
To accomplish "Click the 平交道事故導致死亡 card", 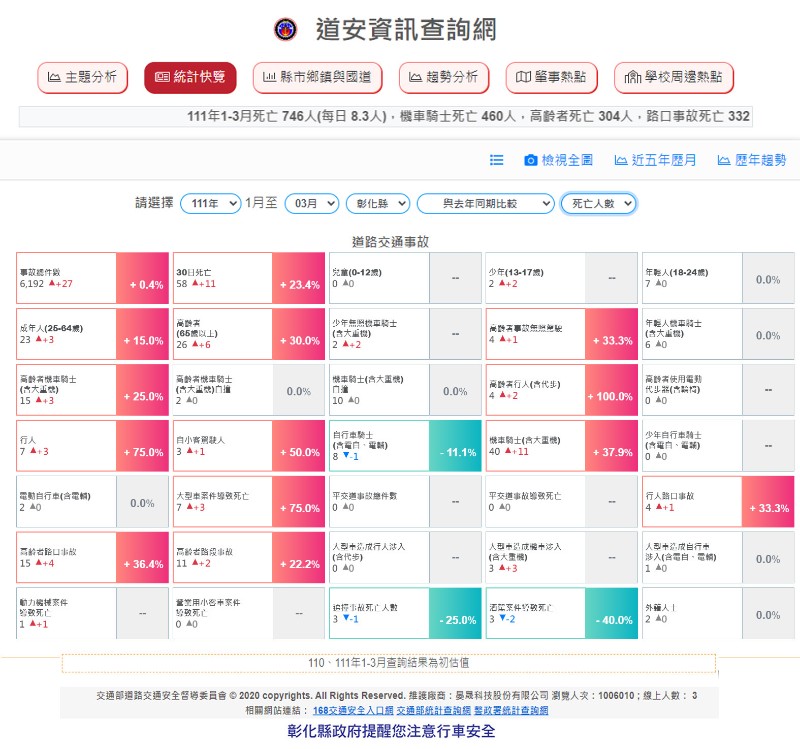I will coord(562,502).
